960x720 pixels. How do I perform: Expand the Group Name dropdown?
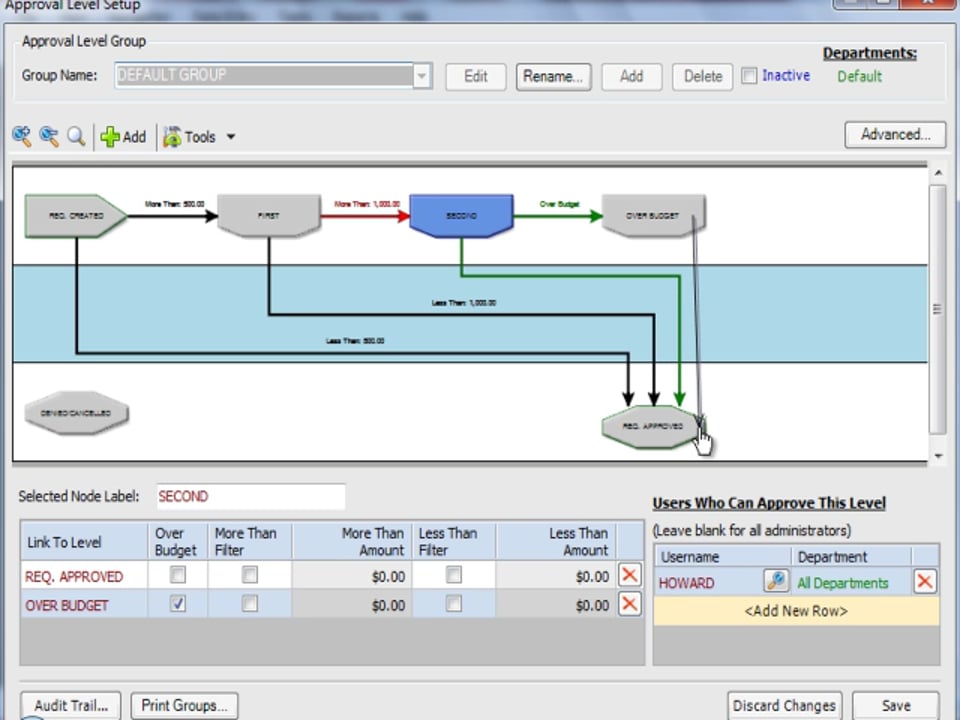[x=422, y=76]
